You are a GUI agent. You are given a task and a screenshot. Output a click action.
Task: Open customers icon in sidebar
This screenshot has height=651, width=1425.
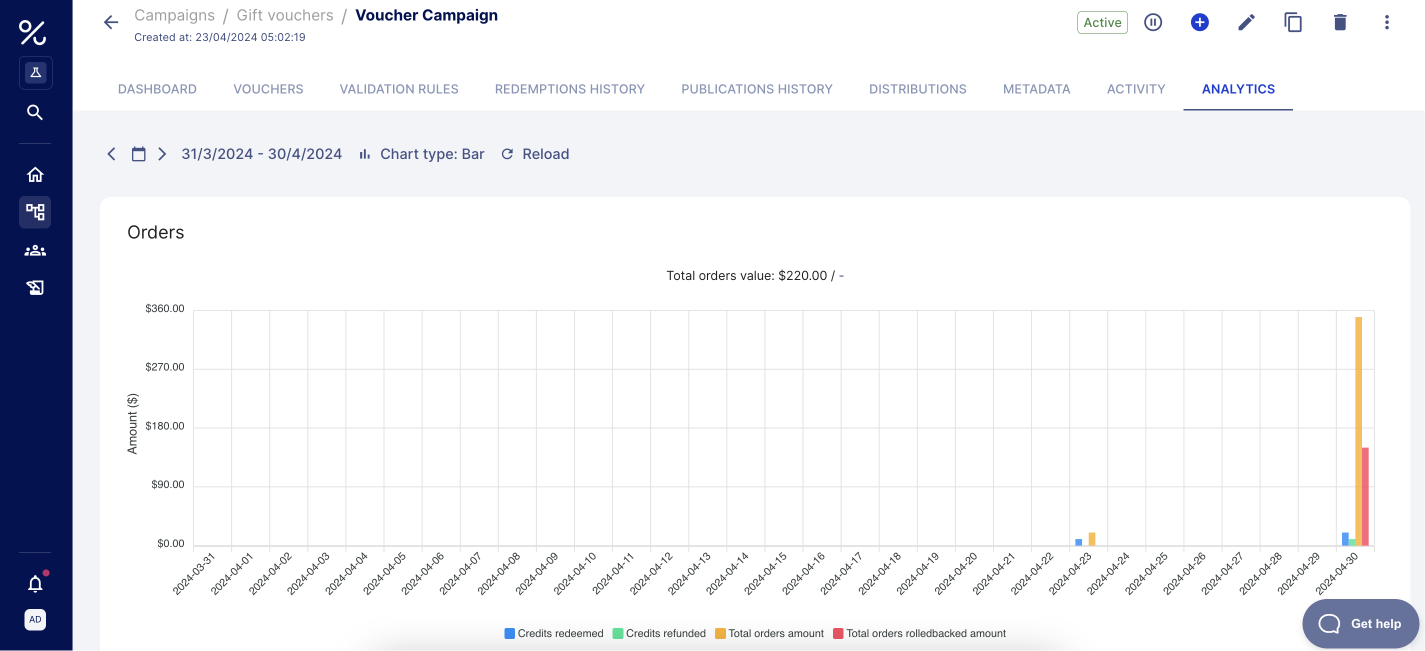pyautogui.click(x=35, y=251)
